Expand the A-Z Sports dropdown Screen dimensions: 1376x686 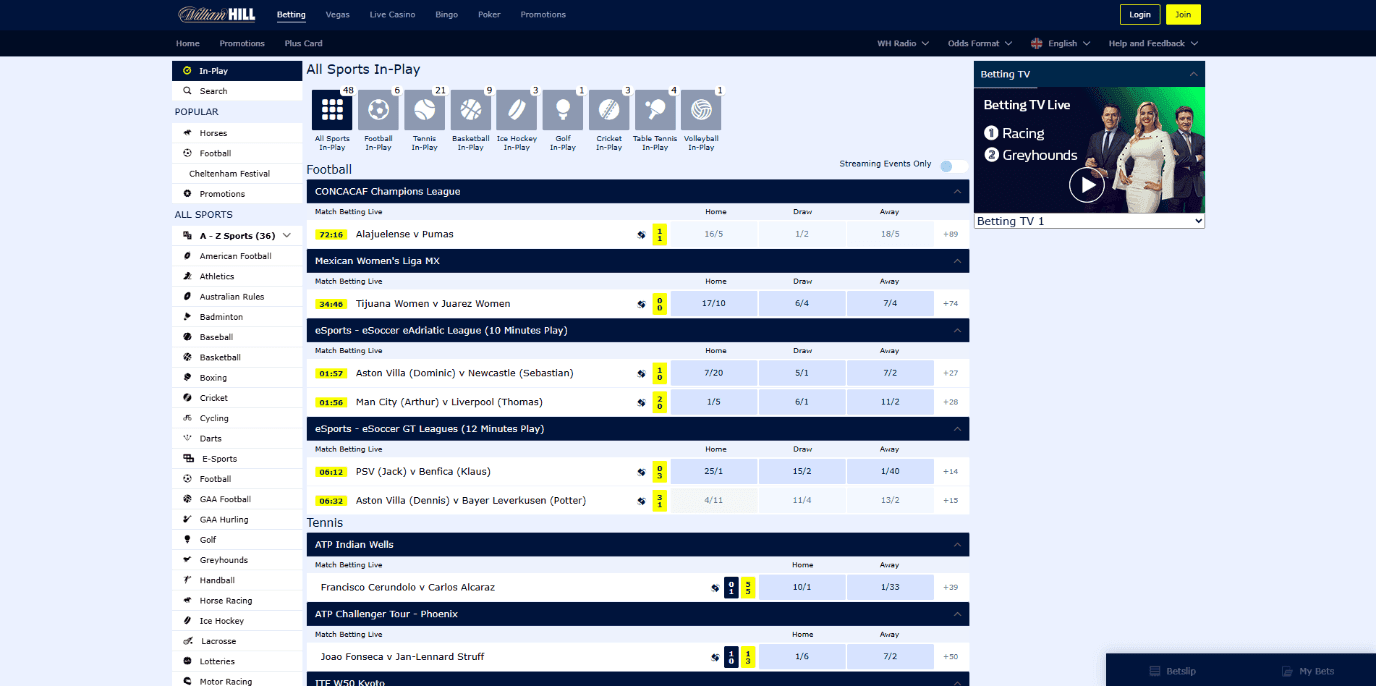point(237,234)
